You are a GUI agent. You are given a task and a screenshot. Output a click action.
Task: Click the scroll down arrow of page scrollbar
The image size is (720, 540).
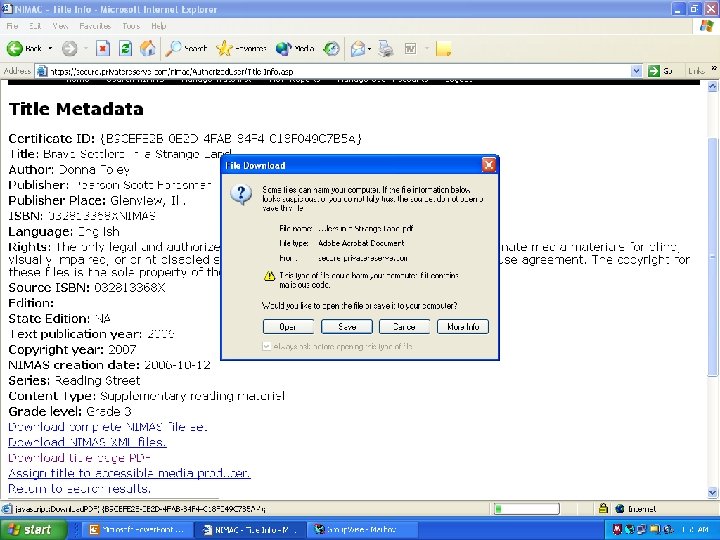click(712, 492)
